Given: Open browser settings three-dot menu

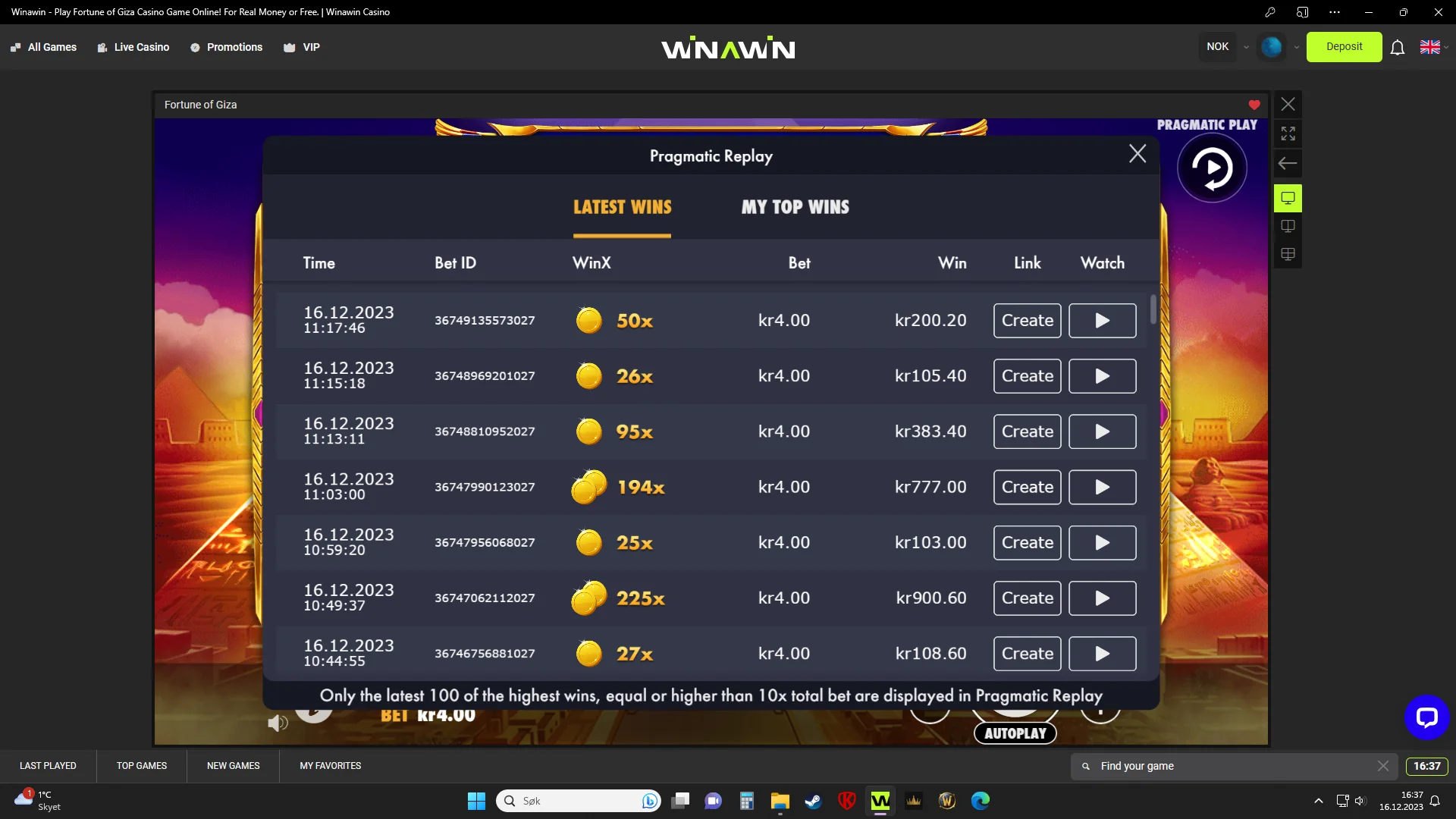Looking at the screenshot, I should coord(1335,12).
